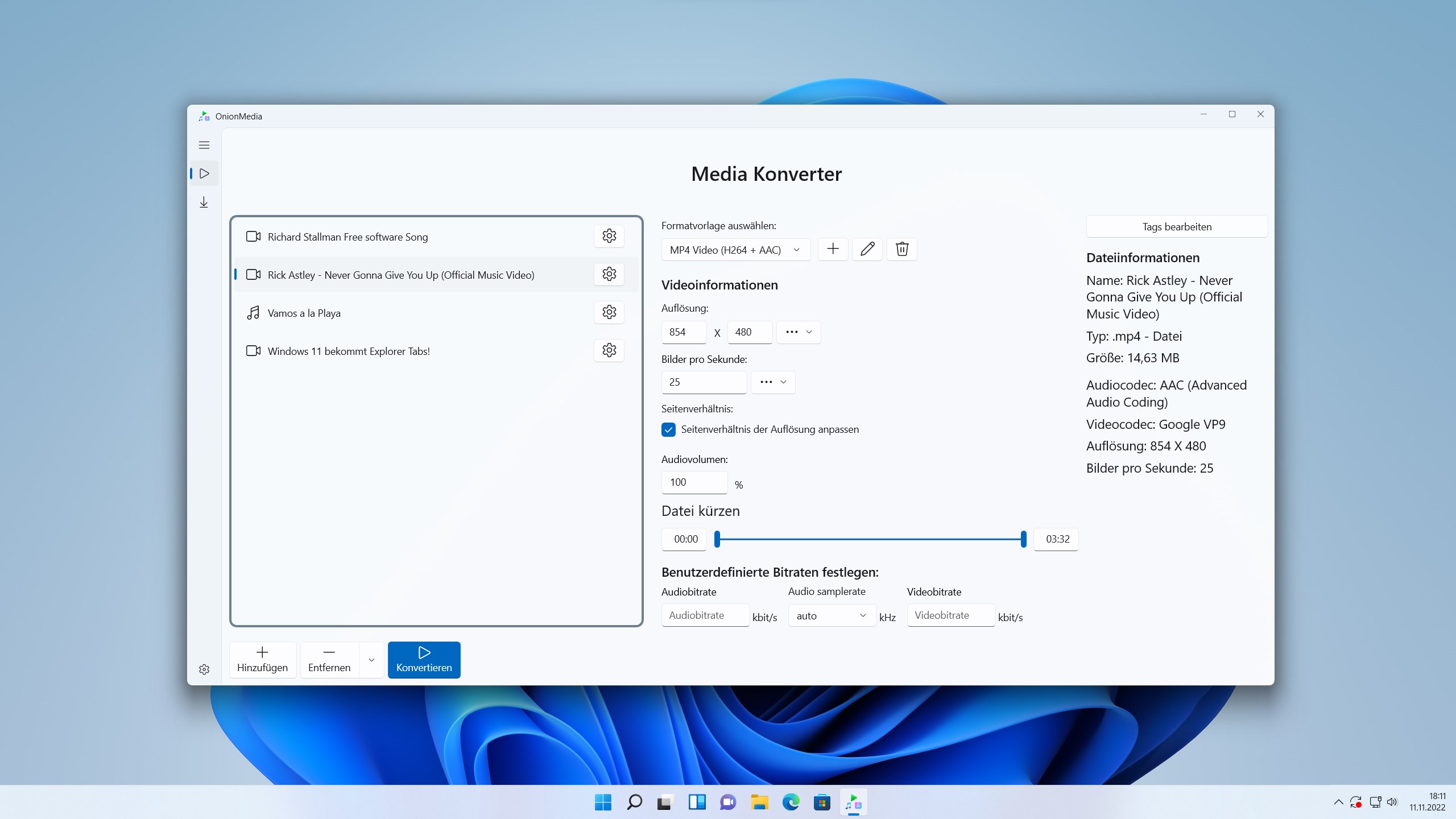
Task: Click the Größe: 14,63 MB text
Action: pos(1133,358)
